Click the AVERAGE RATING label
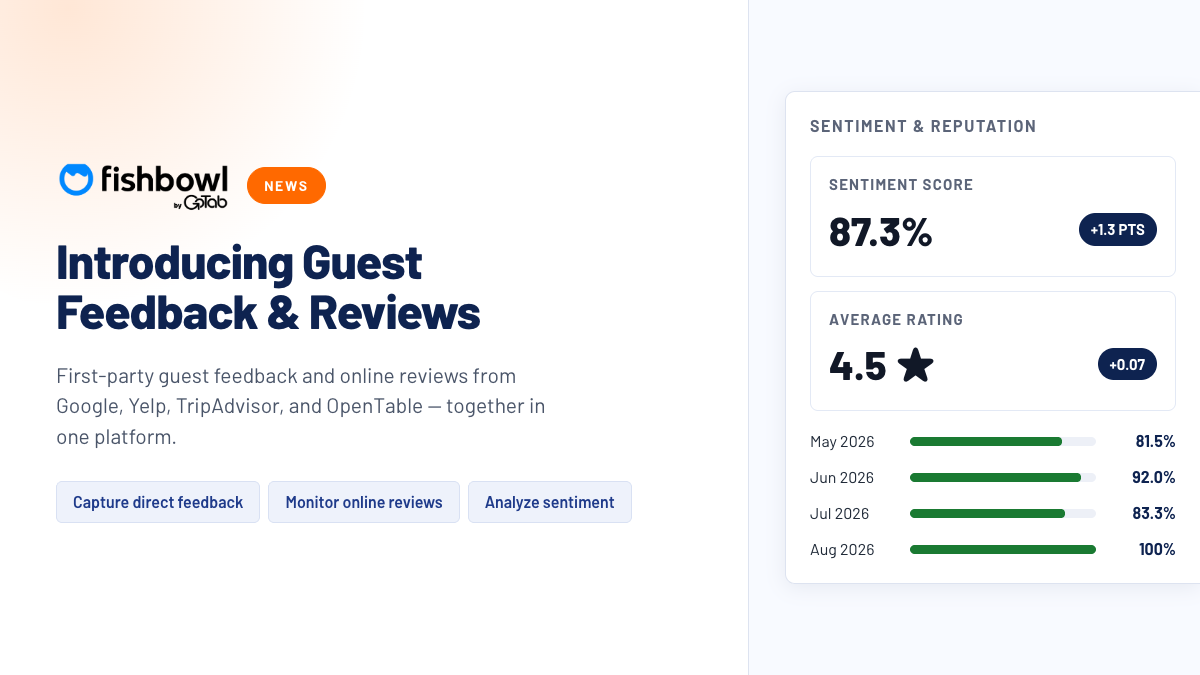This screenshot has width=1200, height=675. tap(896, 320)
